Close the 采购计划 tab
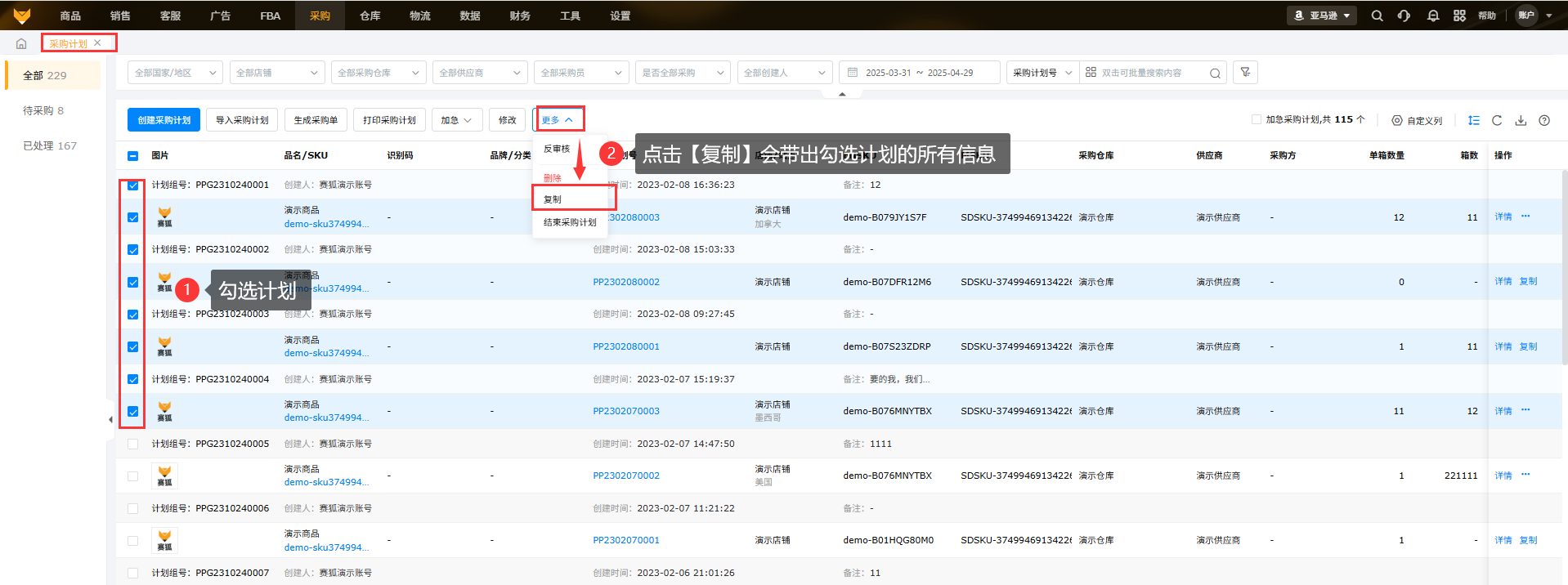Viewport: 1568px width, 585px height. point(97,42)
